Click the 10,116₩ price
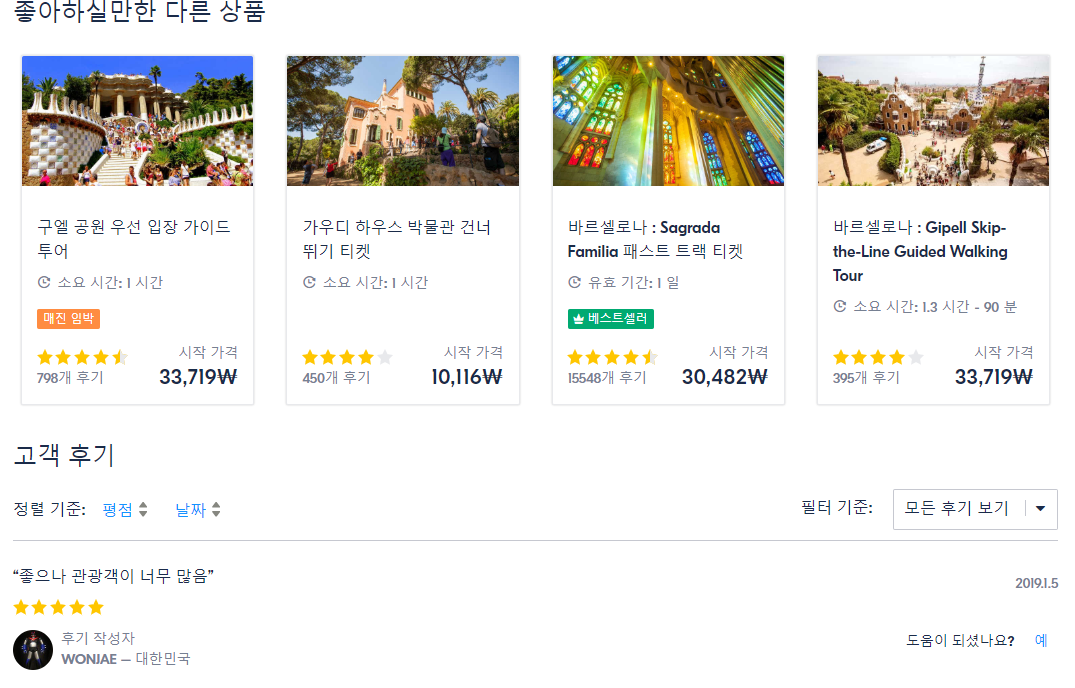The height and width of the screenshot is (688, 1075). click(x=467, y=377)
